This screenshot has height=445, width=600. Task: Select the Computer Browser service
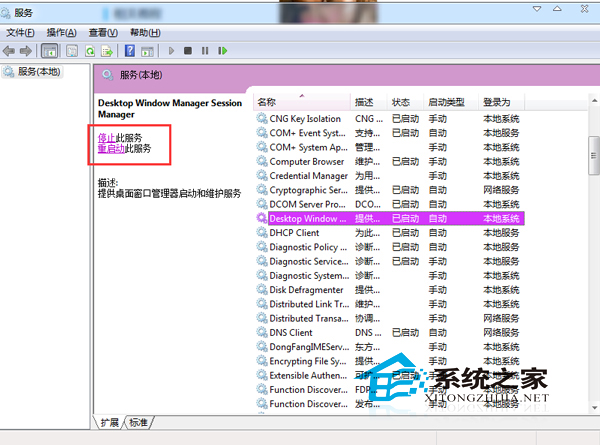[x=390, y=161]
